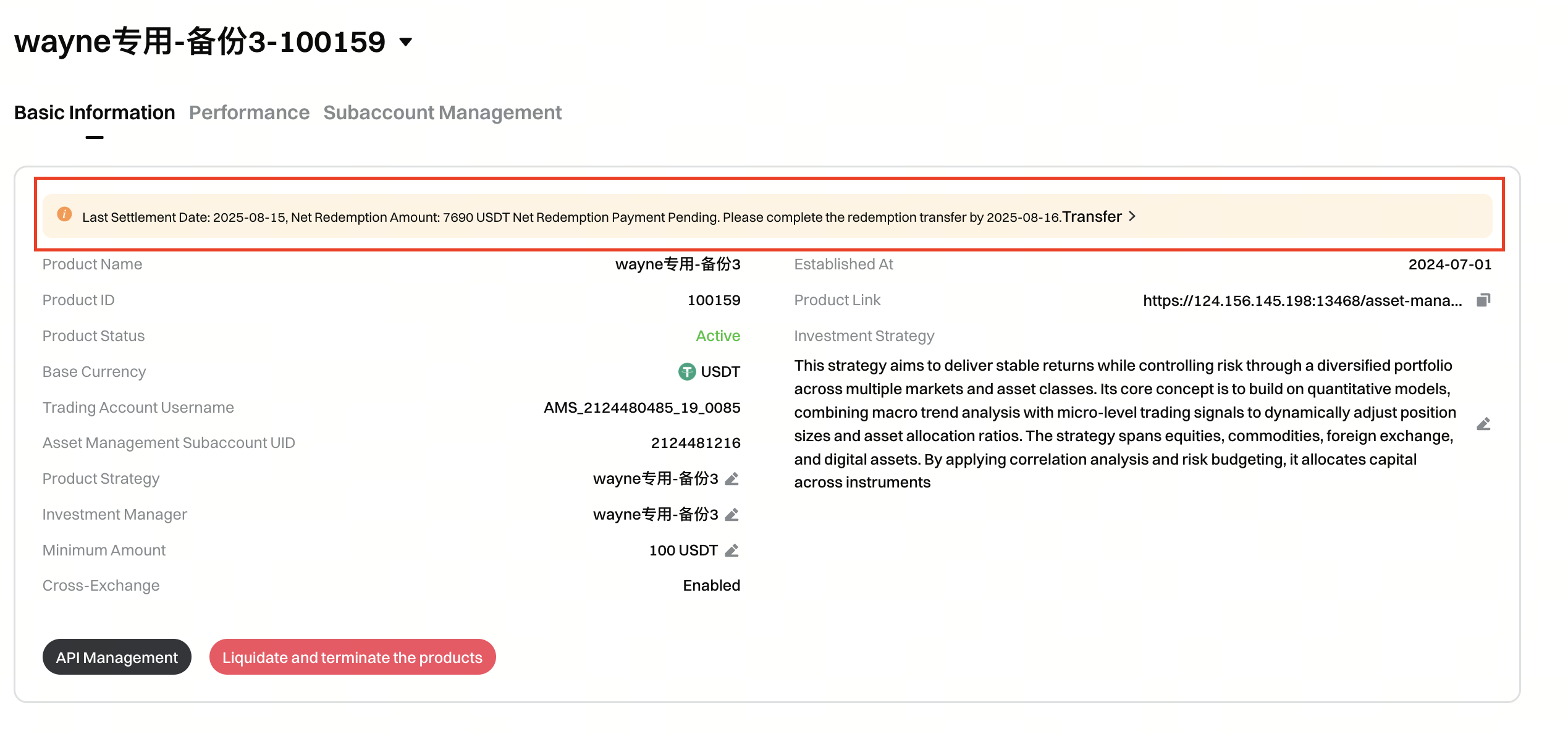The height and width of the screenshot is (734, 1568).
Task: Expand the redemption Transfer details
Action: tap(1092, 216)
